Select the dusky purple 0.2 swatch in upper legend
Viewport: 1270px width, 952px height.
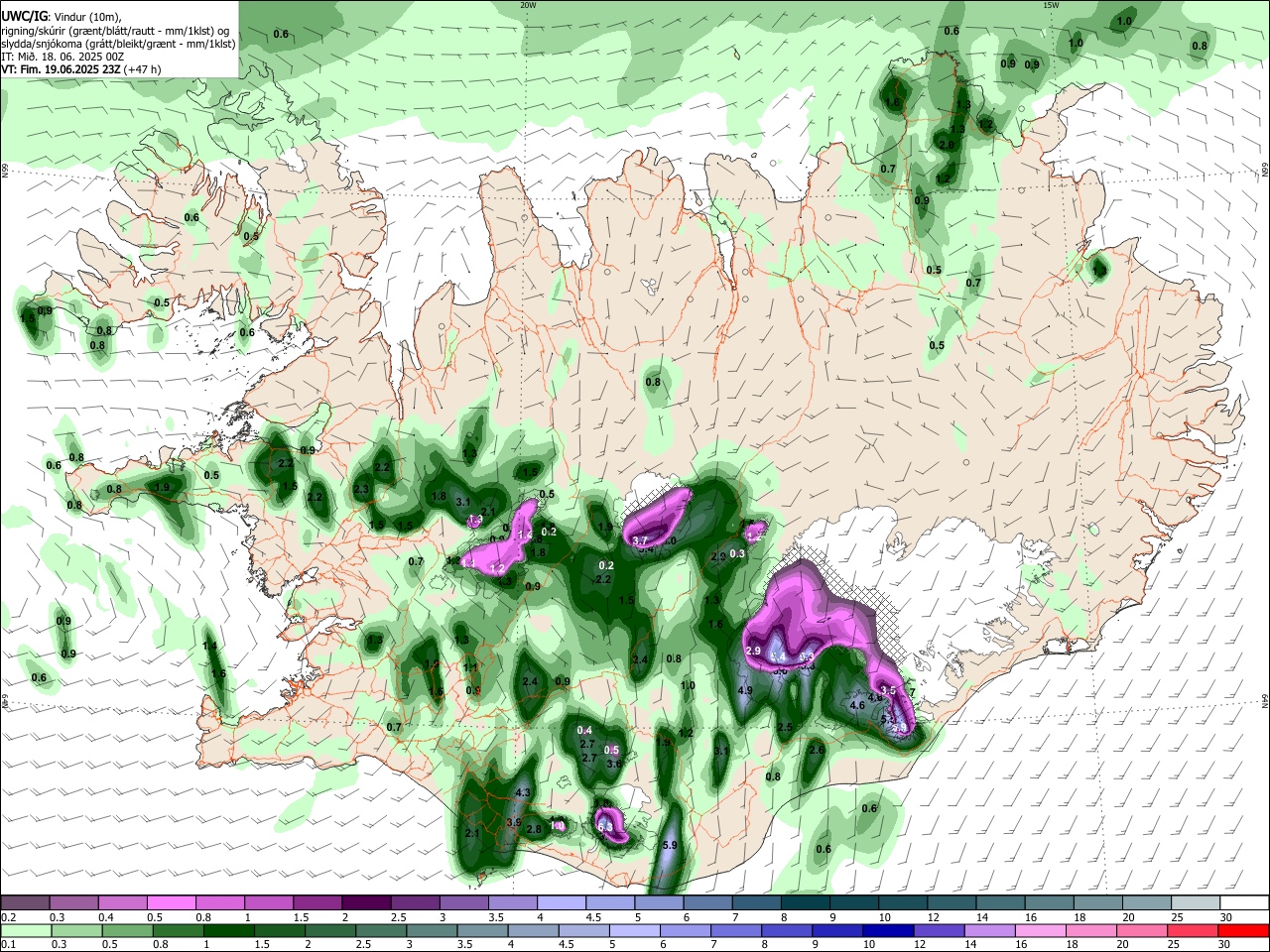point(25,902)
